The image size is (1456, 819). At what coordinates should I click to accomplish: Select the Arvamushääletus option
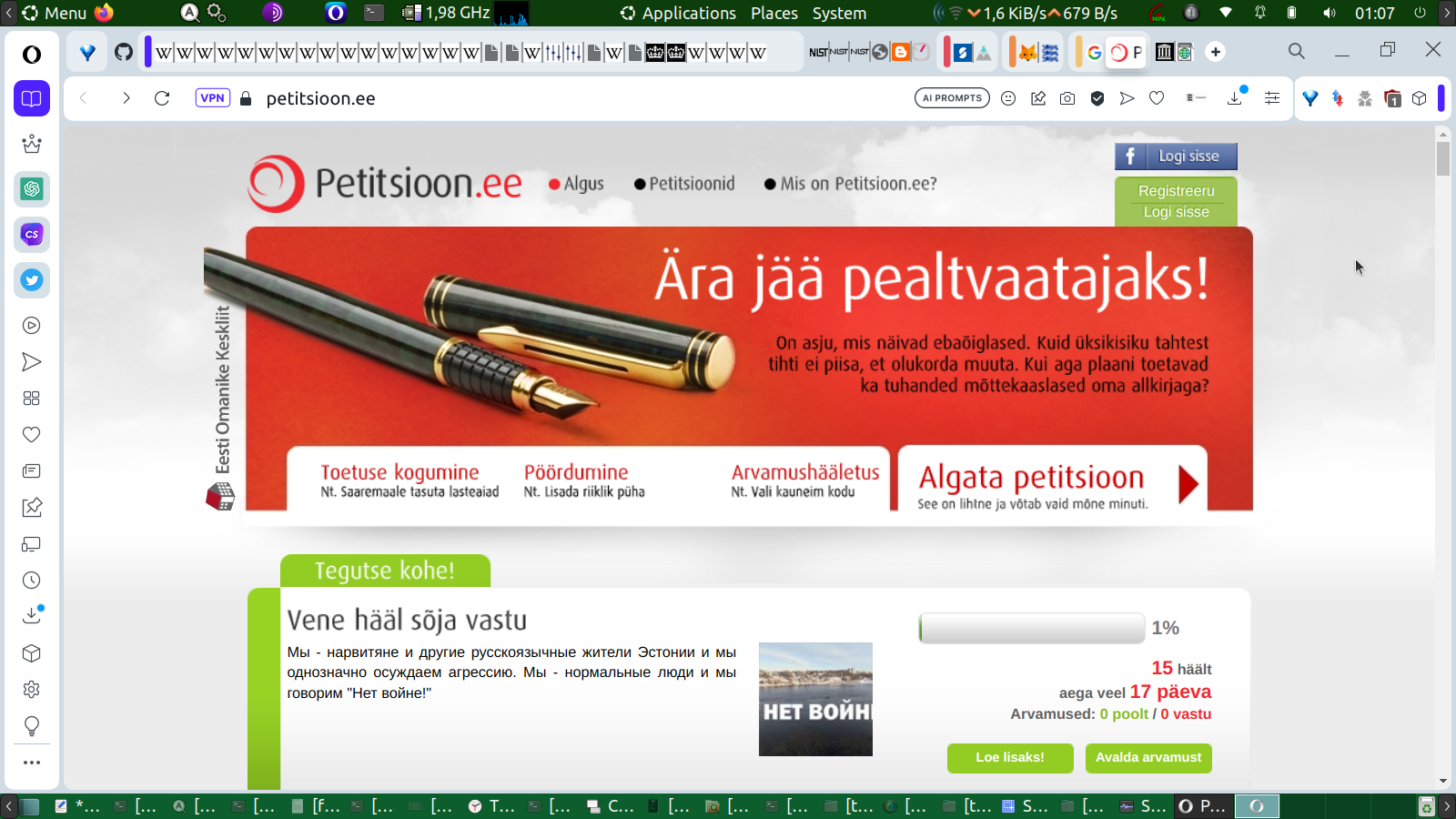point(805,480)
